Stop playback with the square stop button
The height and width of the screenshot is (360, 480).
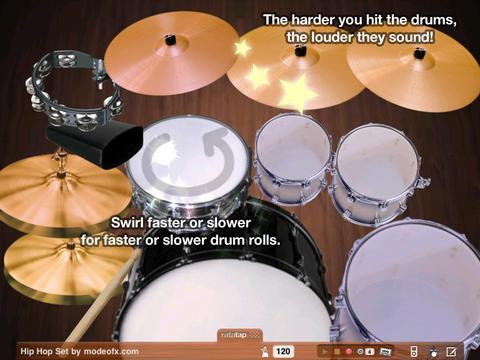click(x=337, y=351)
